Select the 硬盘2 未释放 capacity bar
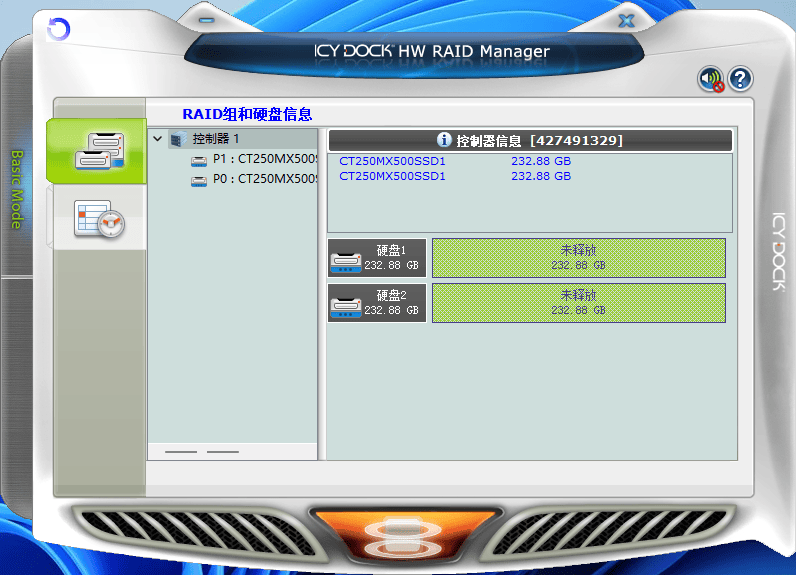 [578, 302]
